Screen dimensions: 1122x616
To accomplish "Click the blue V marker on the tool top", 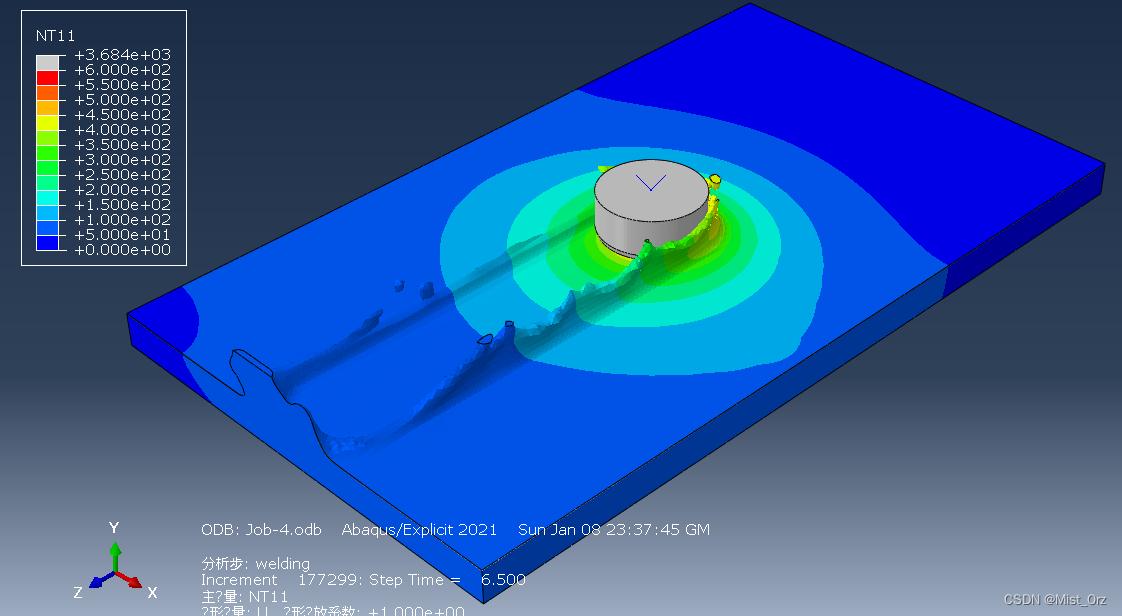I will click(x=651, y=183).
